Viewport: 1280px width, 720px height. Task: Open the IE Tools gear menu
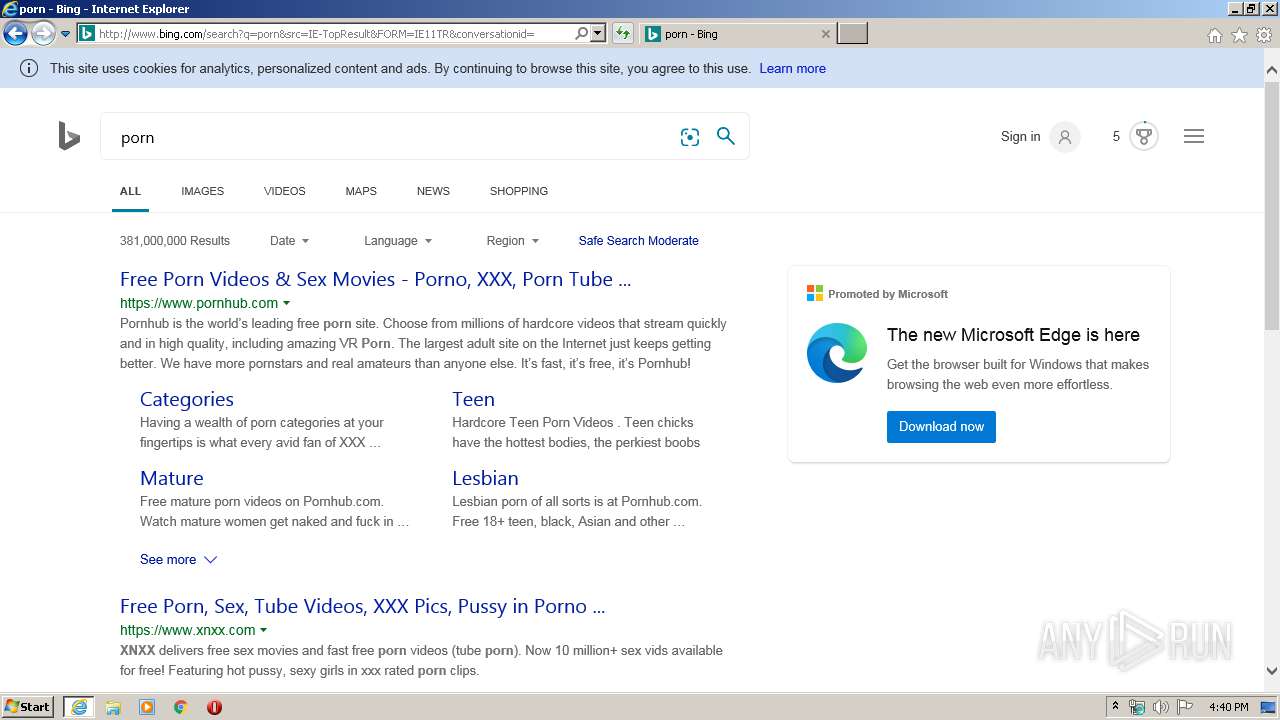[1264, 35]
